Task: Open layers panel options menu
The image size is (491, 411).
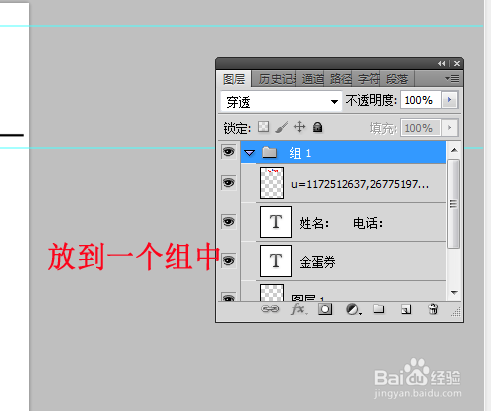Action: click(x=452, y=79)
